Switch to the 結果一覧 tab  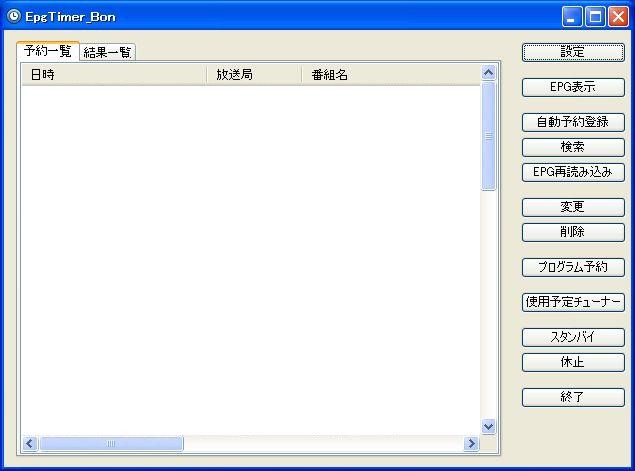[107, 52]
